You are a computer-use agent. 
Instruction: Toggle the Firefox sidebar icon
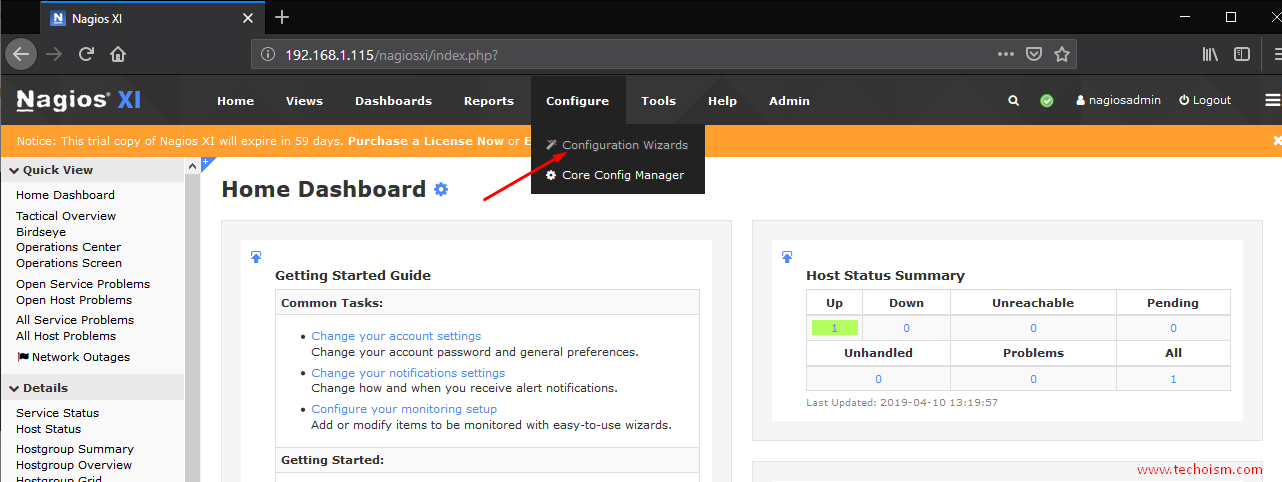coord(1241,54)
